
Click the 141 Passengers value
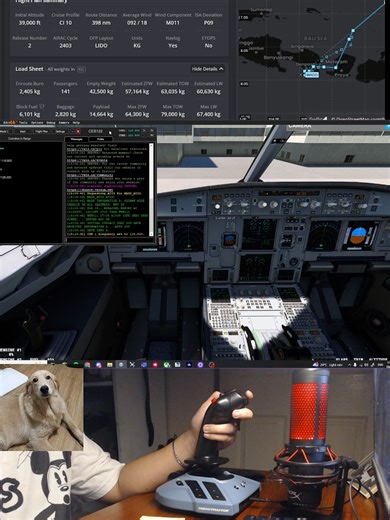click(x=65, y=91)
